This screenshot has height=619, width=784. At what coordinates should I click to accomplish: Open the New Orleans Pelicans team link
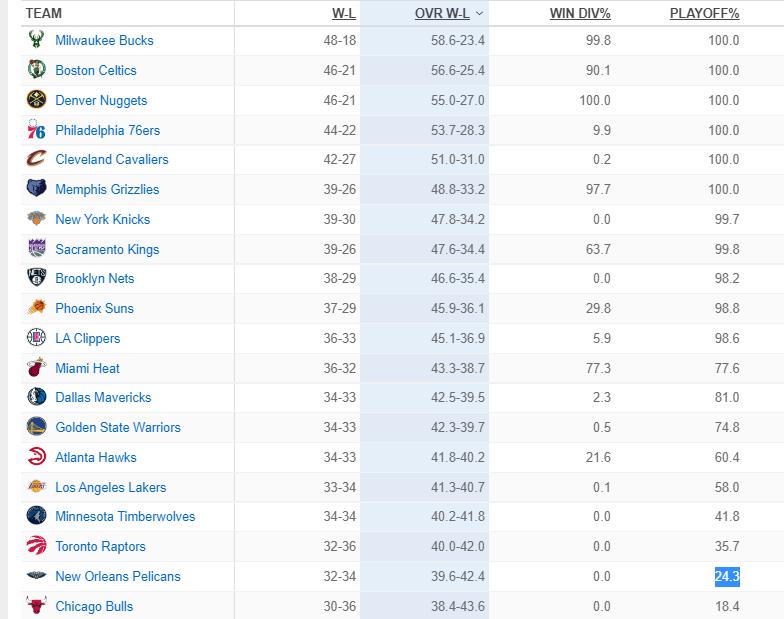118,576
